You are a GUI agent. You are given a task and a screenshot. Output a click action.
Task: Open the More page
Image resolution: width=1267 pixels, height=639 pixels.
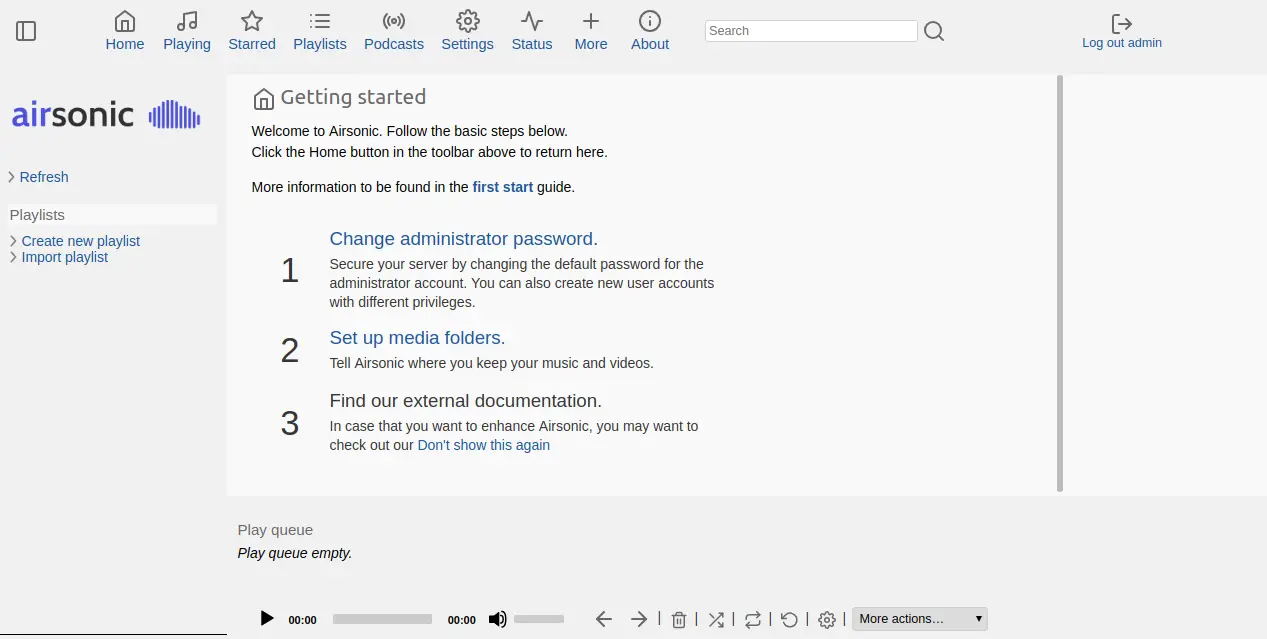[591, 31]
